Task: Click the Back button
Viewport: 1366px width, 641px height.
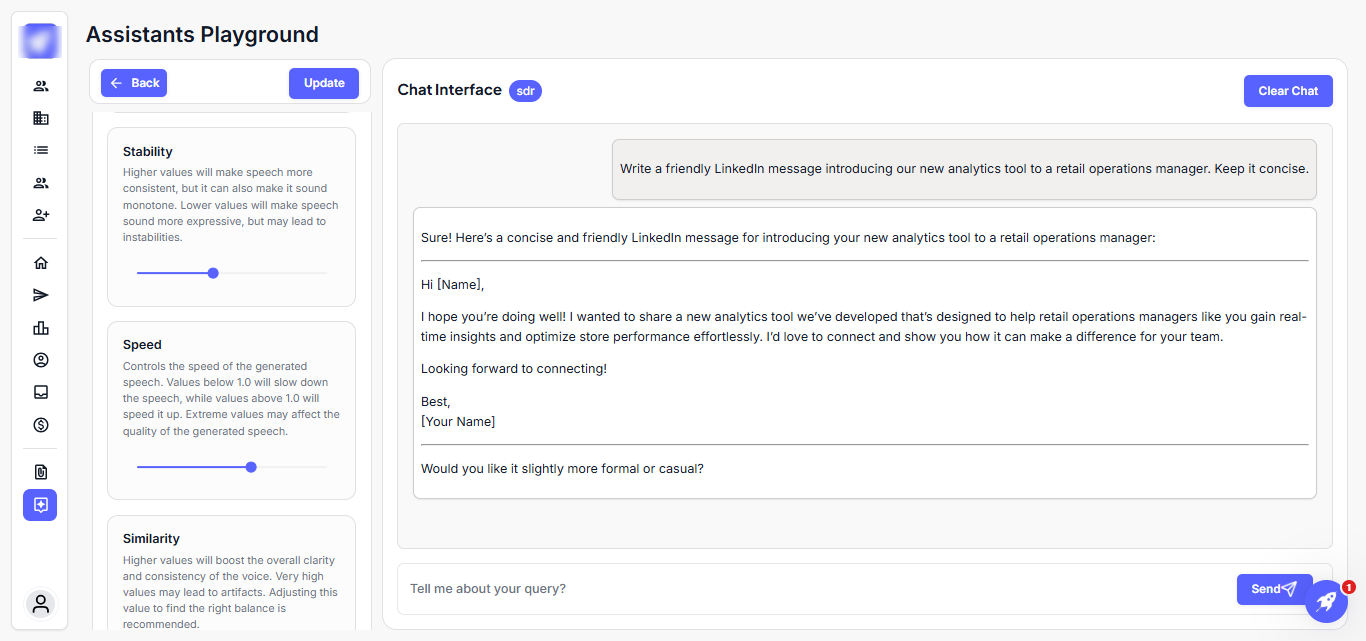Action: point(134,83)
